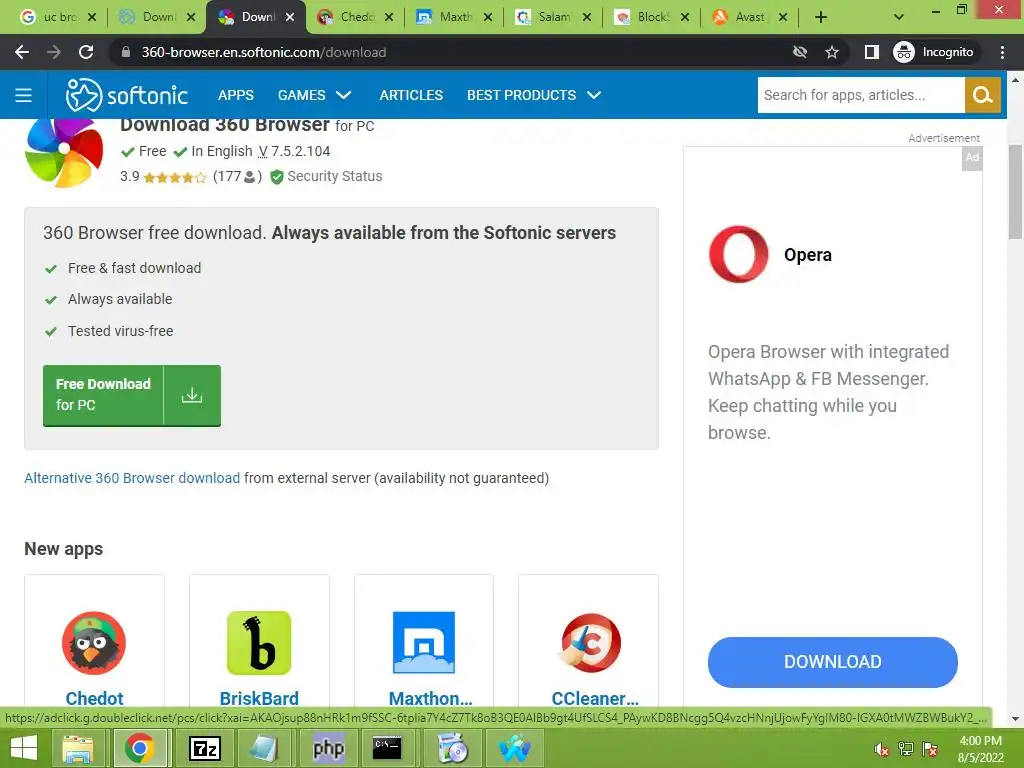Open the Maxthon app icon
Image resolution: width=1024 pixels, height=768 pixels.
(x=424, y=643)
